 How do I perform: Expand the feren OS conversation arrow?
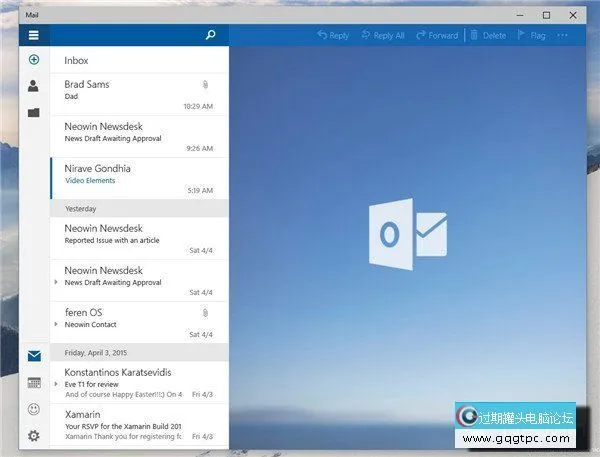56,325
